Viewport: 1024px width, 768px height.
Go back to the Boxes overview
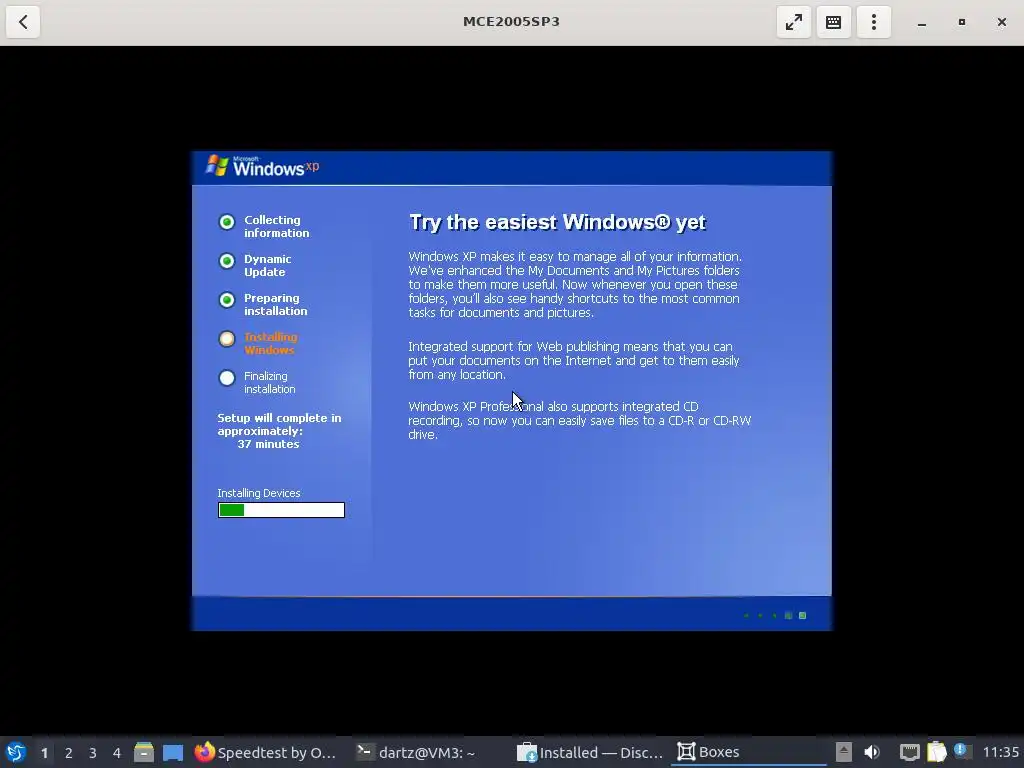pos(23,22)
